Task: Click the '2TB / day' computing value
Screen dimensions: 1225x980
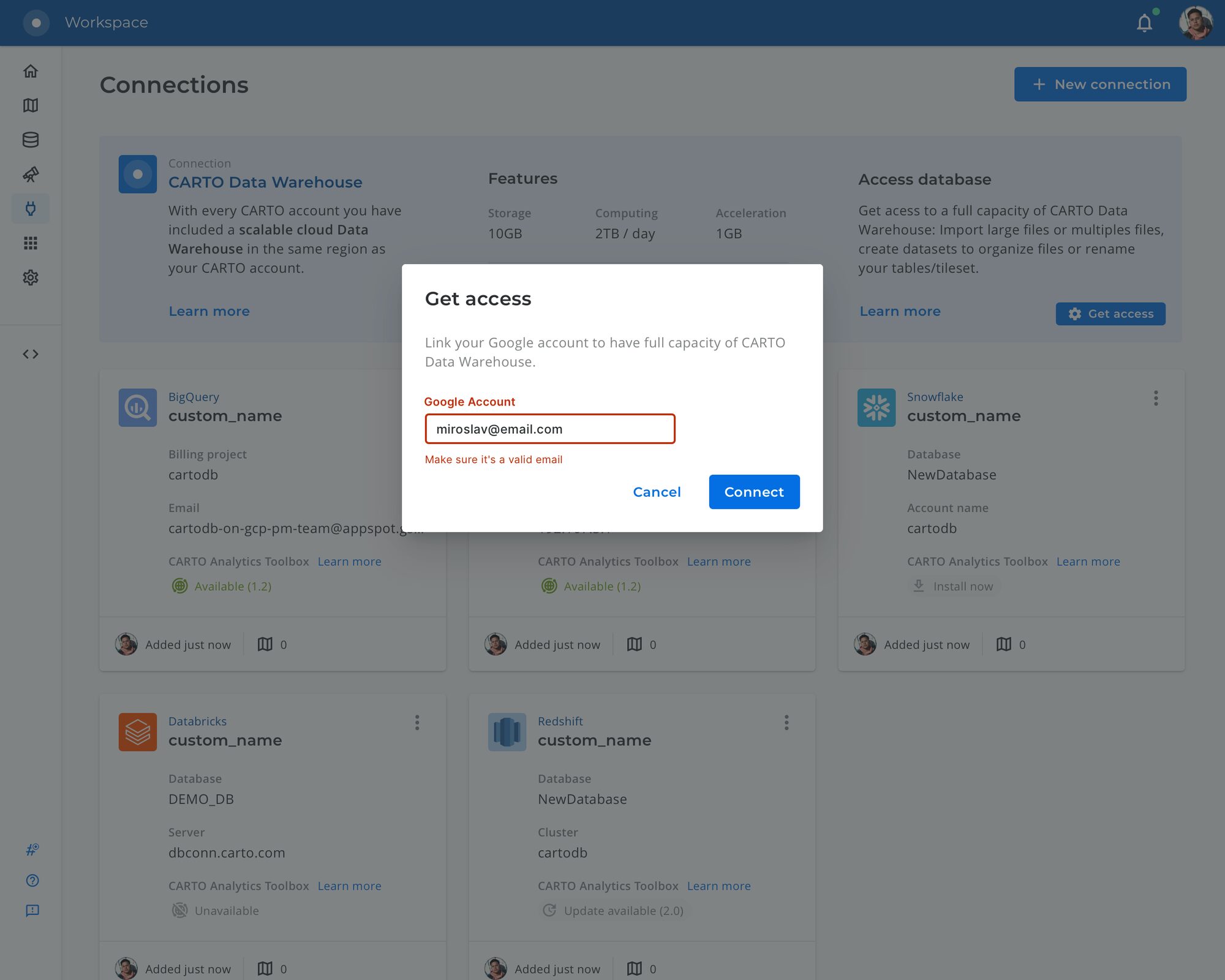Action: [625, 234]
